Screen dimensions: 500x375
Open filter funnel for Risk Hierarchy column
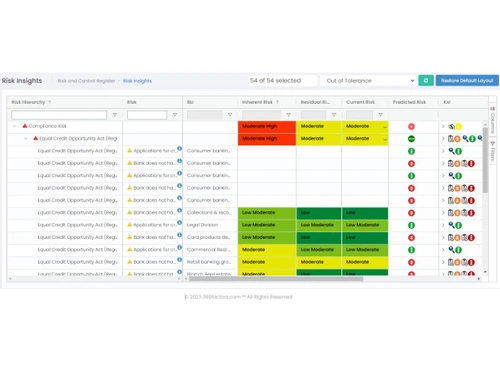click(115, 115)
